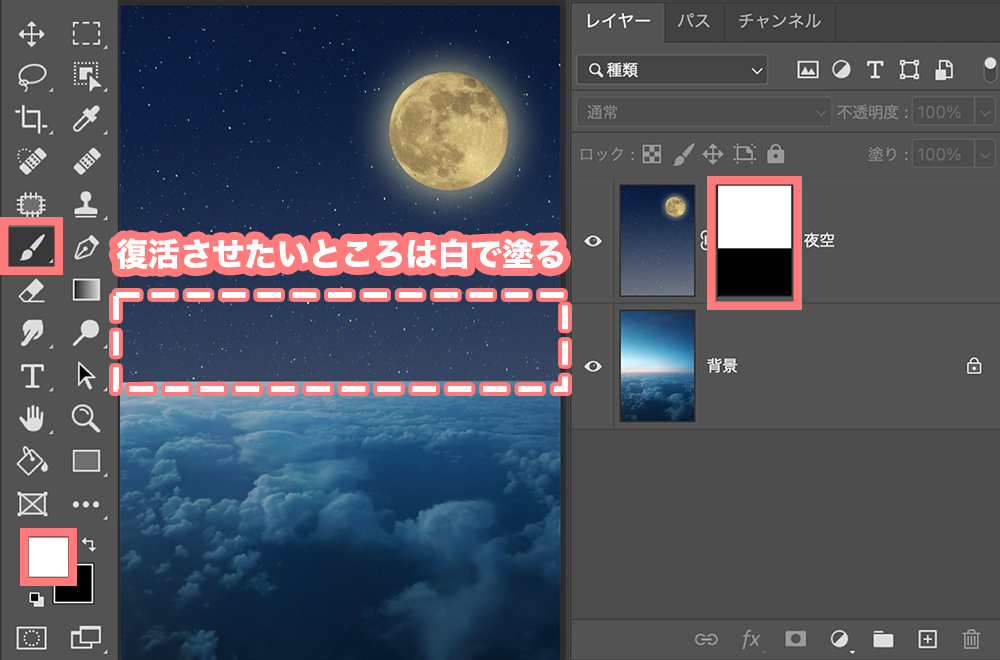
Task: Select the Lasso tool
Action: [x=31, y=77]
